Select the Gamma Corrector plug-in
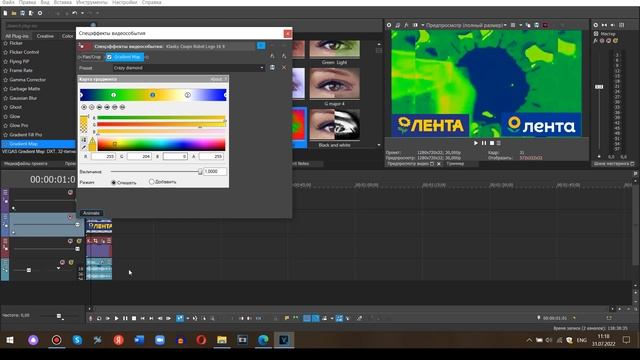The height and width of the screenshot is (360, 640). point(27,80)
